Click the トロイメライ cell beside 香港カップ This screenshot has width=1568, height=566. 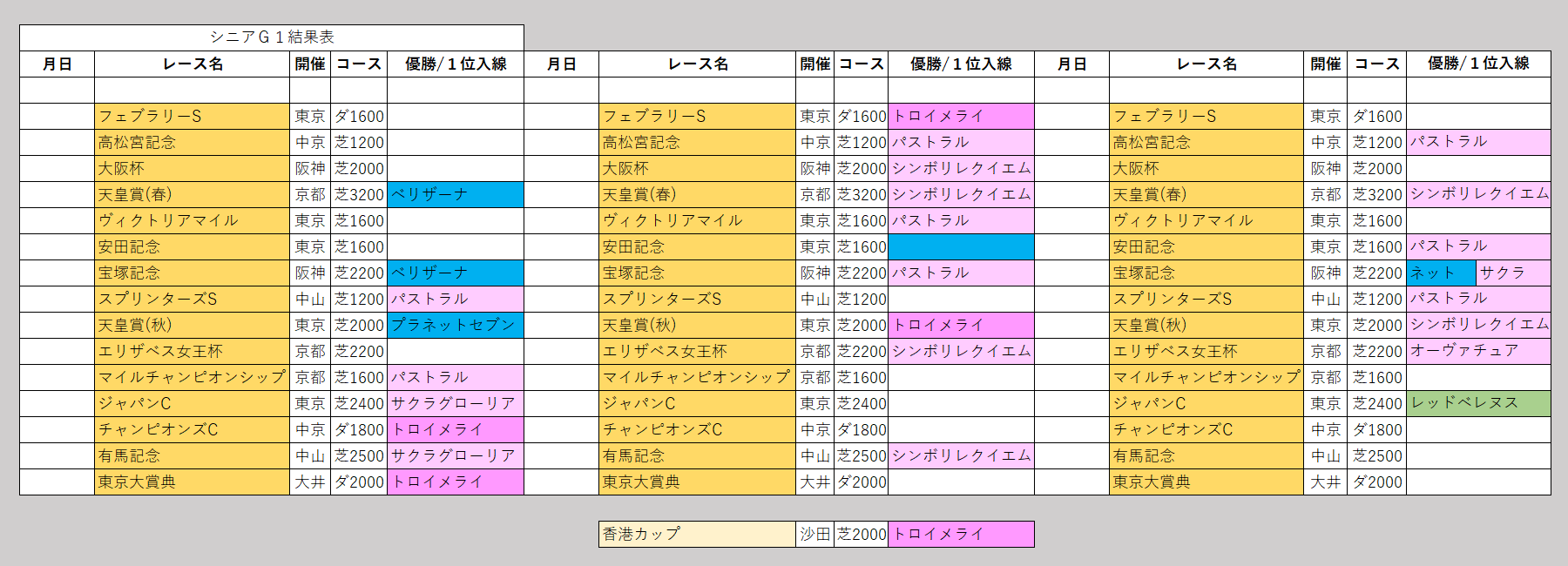[x=961, y=534]
